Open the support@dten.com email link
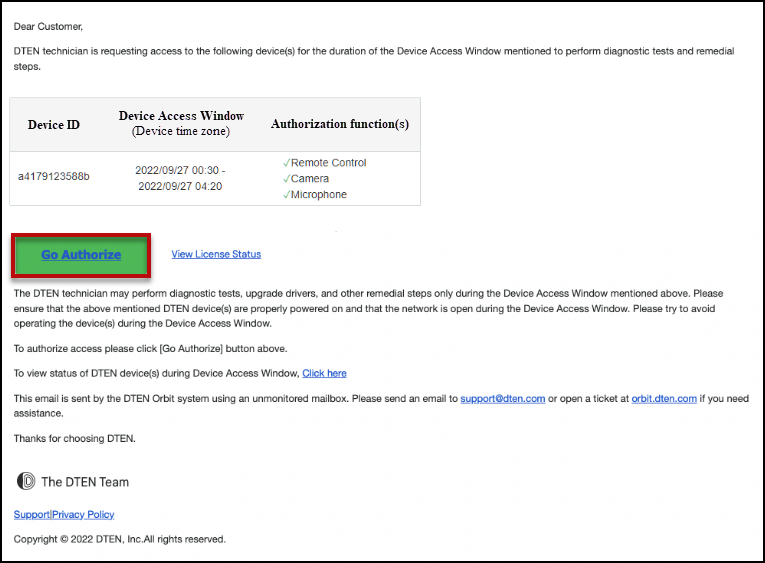 [503, 399]
